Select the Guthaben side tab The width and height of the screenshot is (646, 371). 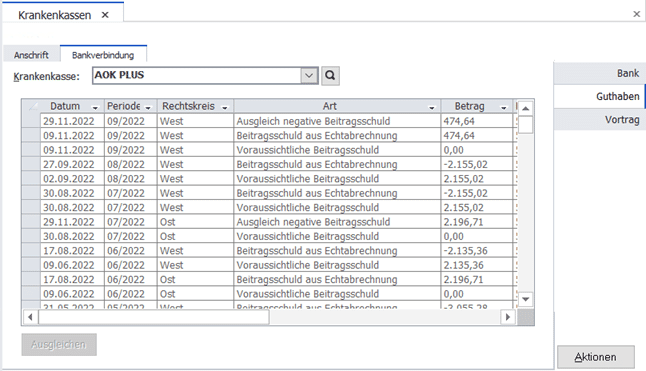pos(600,96)
